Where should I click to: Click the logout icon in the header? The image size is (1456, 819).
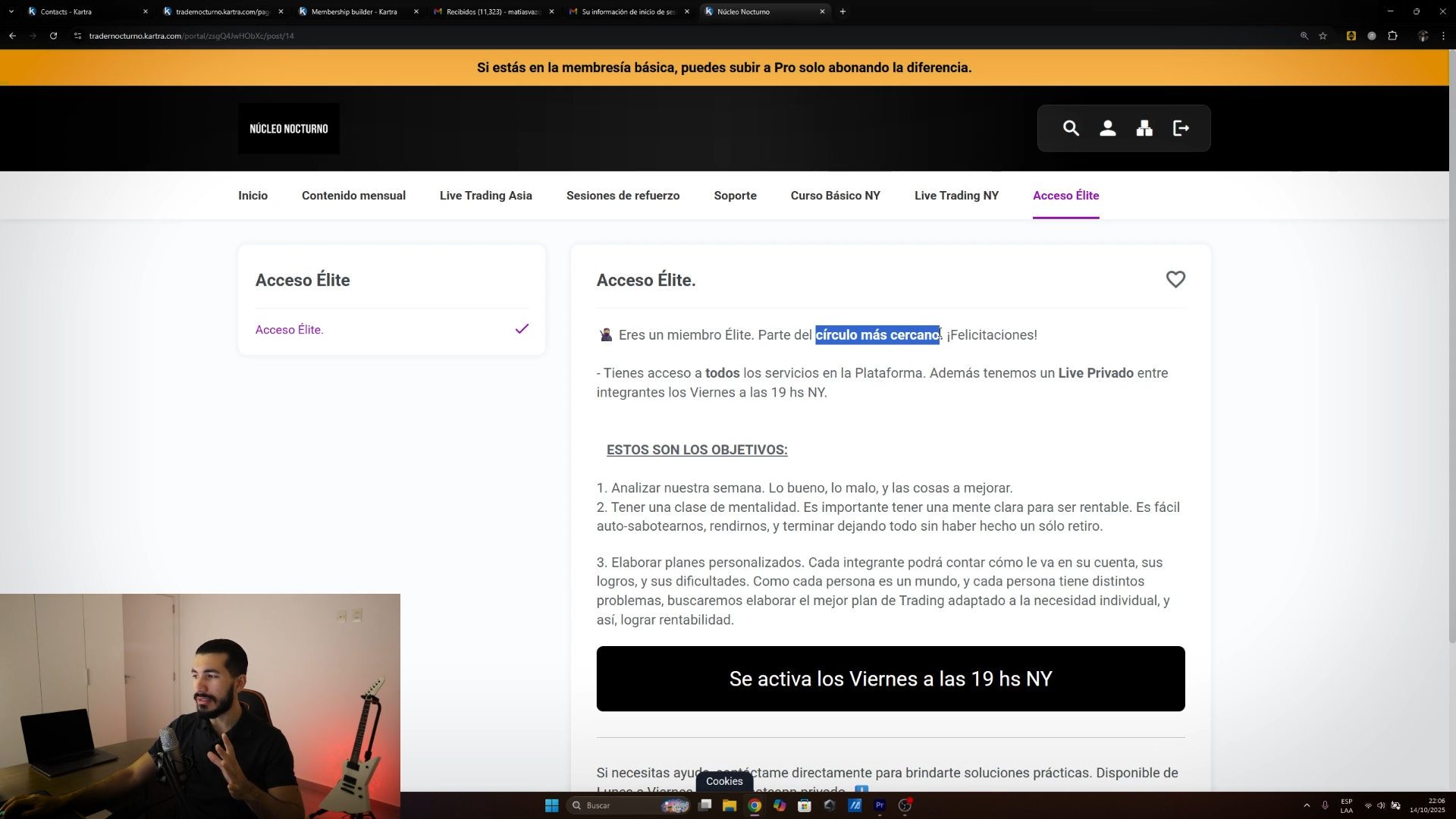coord(1181,128)
